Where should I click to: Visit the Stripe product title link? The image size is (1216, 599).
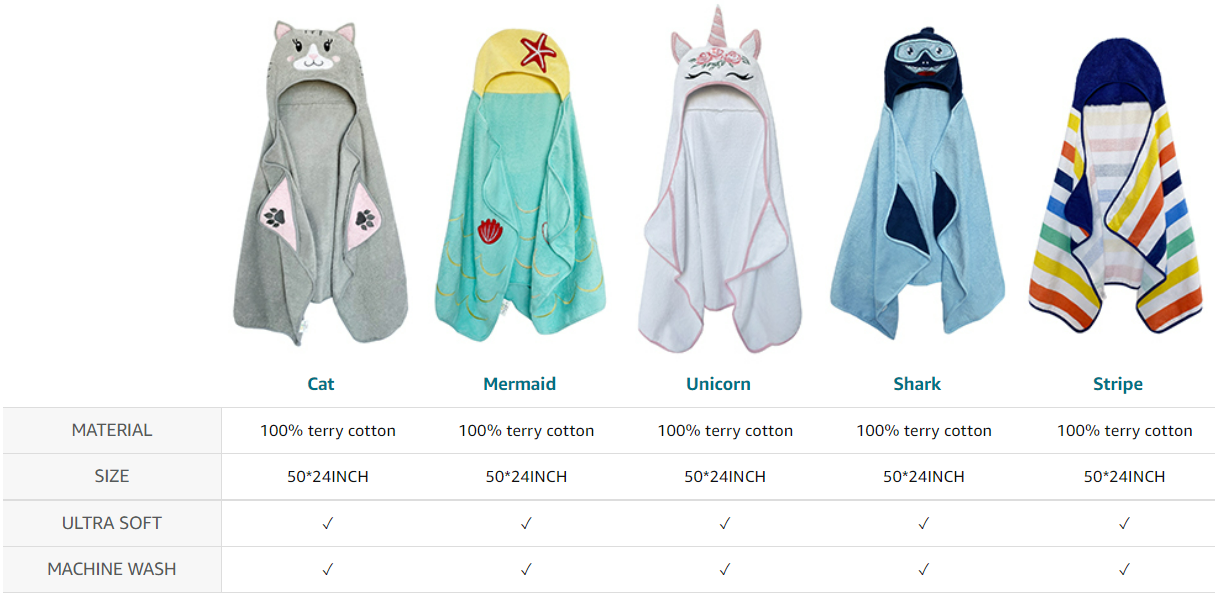pyautogui.click(x=1118, y=384)
